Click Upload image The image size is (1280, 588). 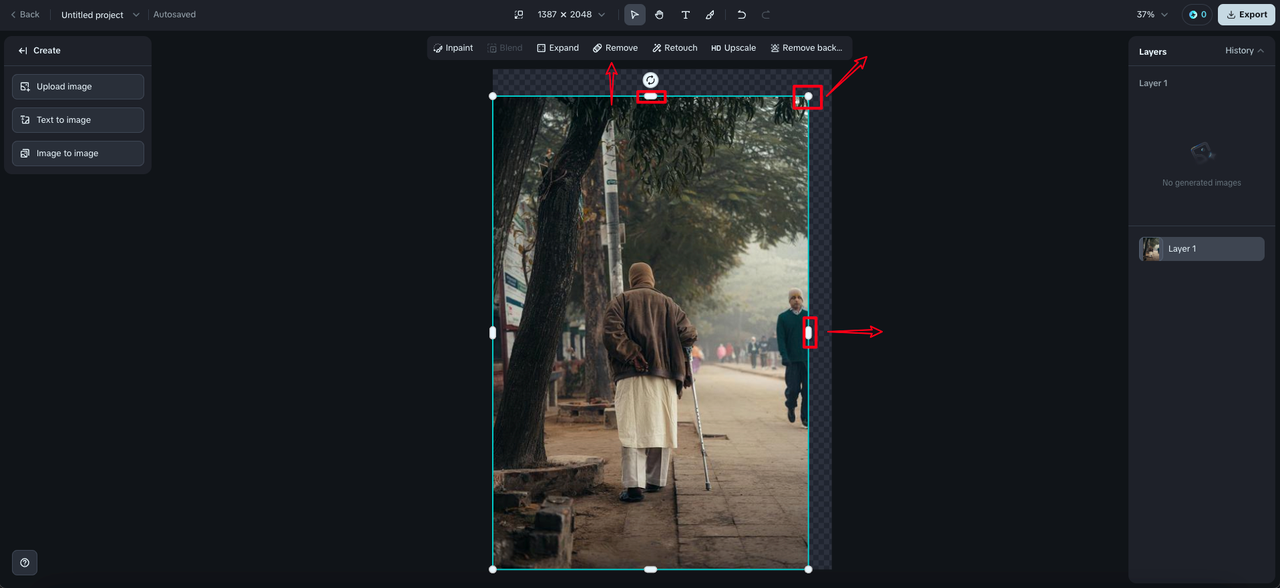coord(78,87)
